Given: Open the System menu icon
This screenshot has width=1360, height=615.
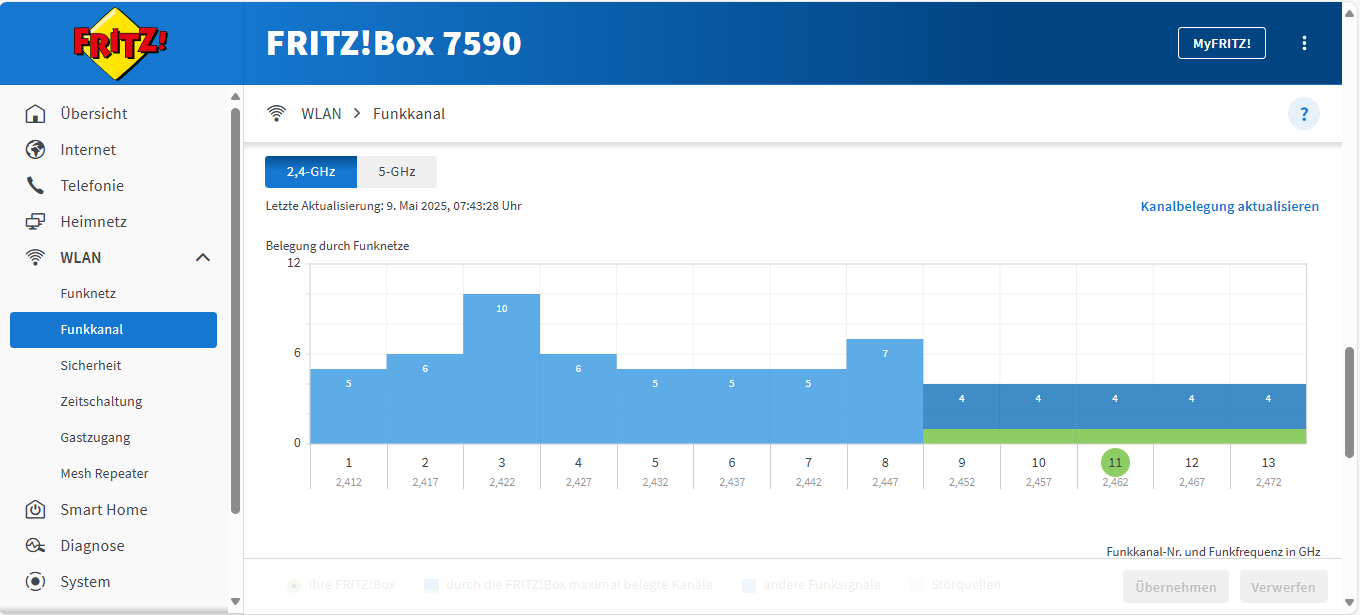Looking at the screenshot, I should coord(35,582).
